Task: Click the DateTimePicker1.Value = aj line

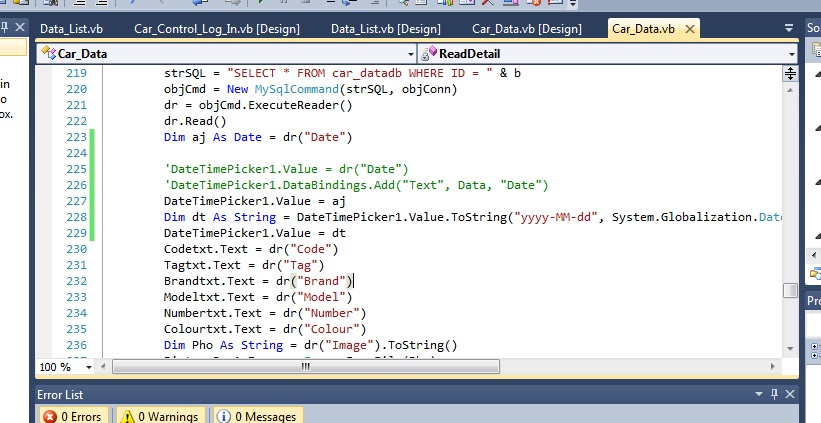Action: 254,202
